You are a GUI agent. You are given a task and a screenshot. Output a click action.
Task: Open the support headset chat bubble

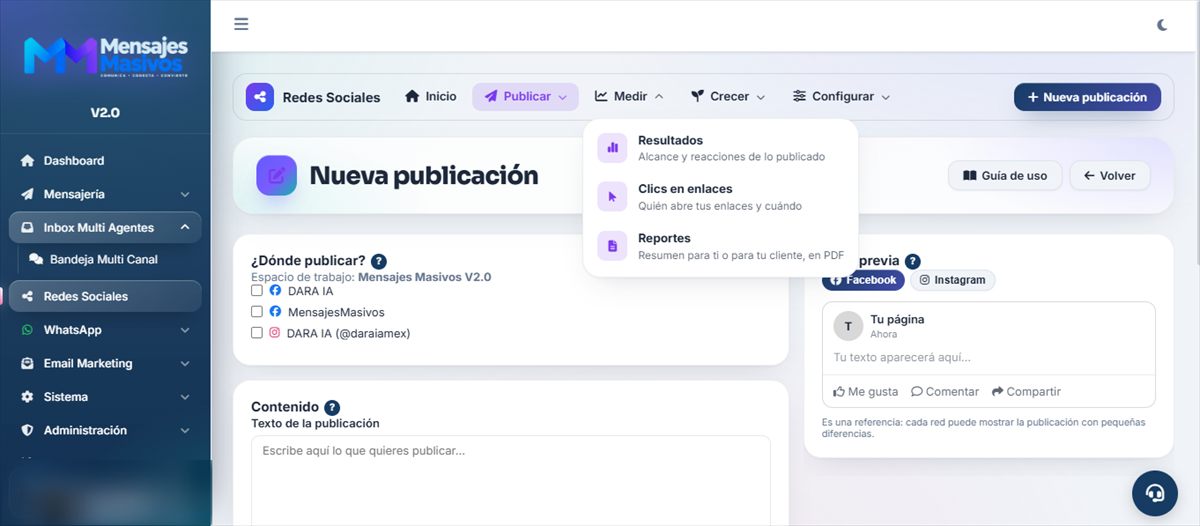pyautogui.click(x=1155, y=493)
